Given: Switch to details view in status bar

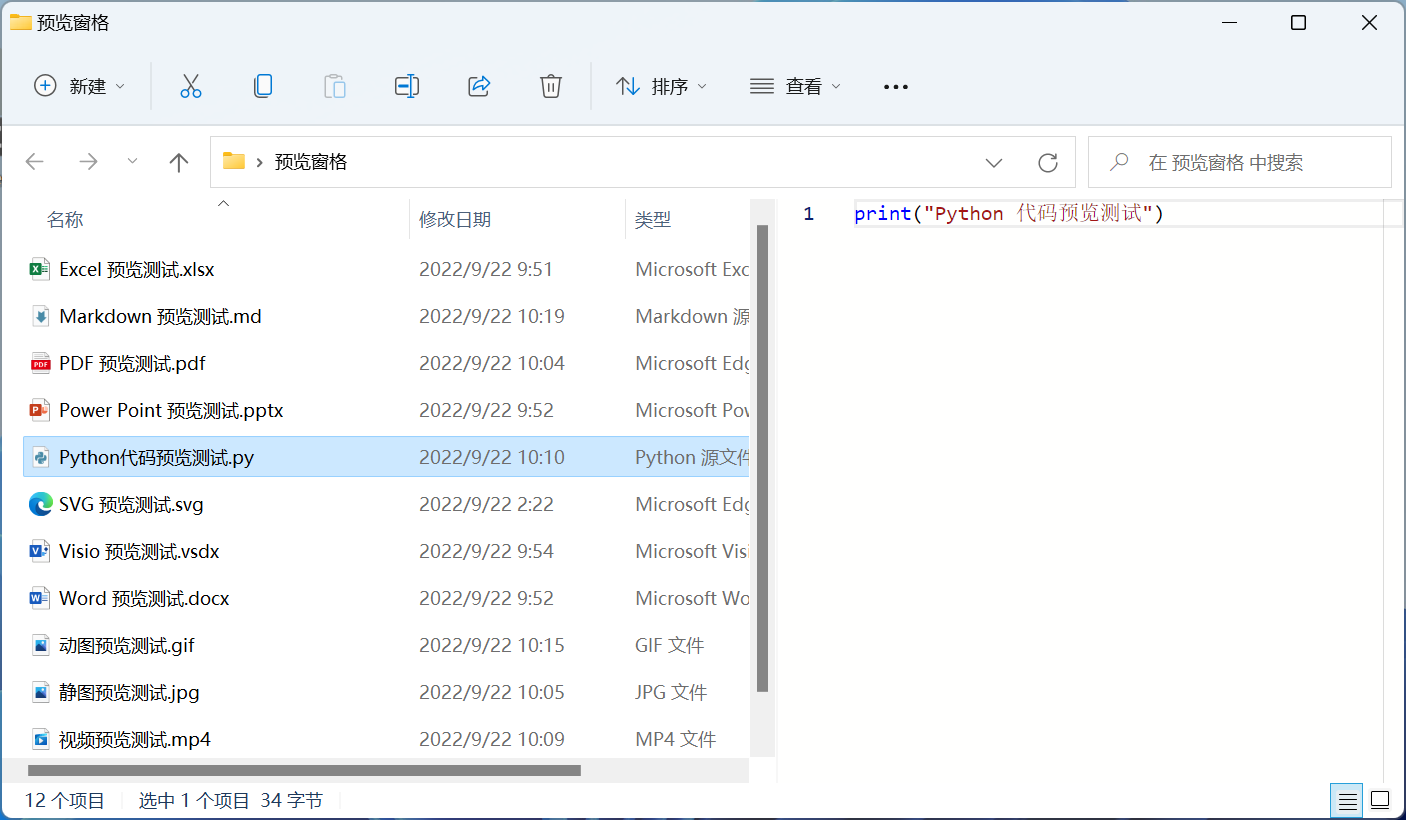Looking at the screenshot, I should click(x=1347, y=800).
